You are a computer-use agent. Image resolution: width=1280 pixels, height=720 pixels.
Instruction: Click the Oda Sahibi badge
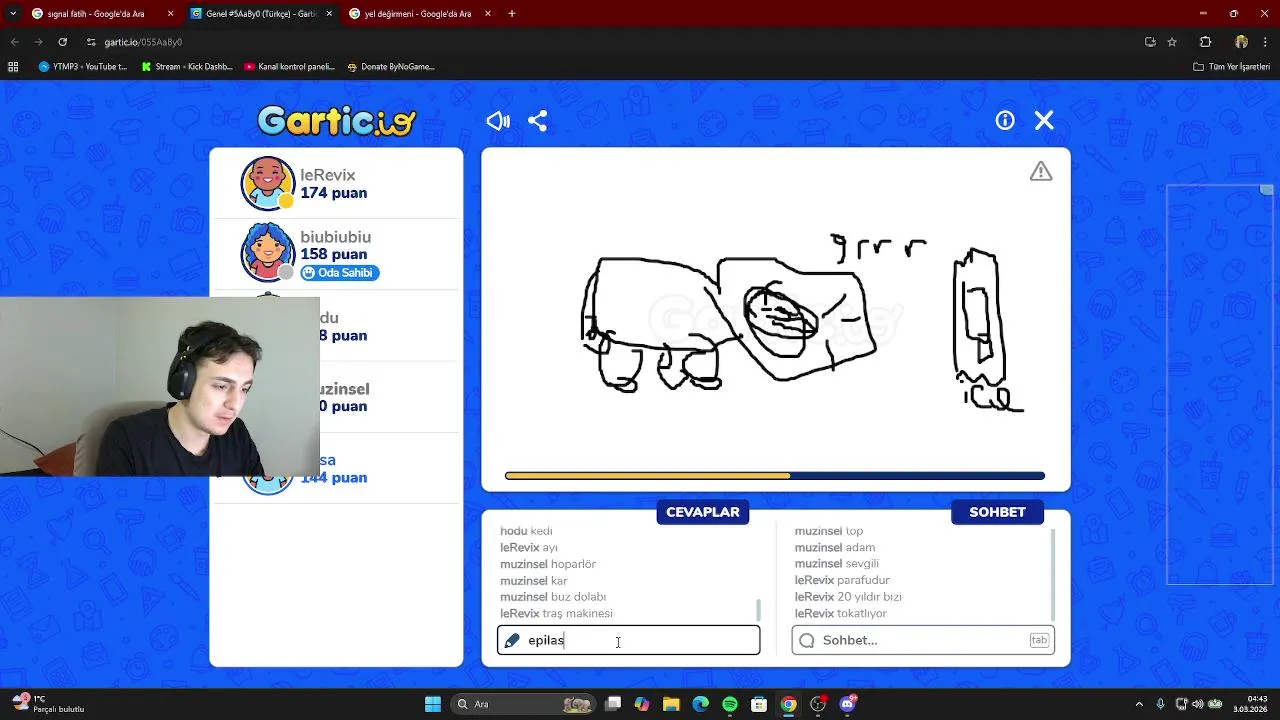(x=340, y=273)
